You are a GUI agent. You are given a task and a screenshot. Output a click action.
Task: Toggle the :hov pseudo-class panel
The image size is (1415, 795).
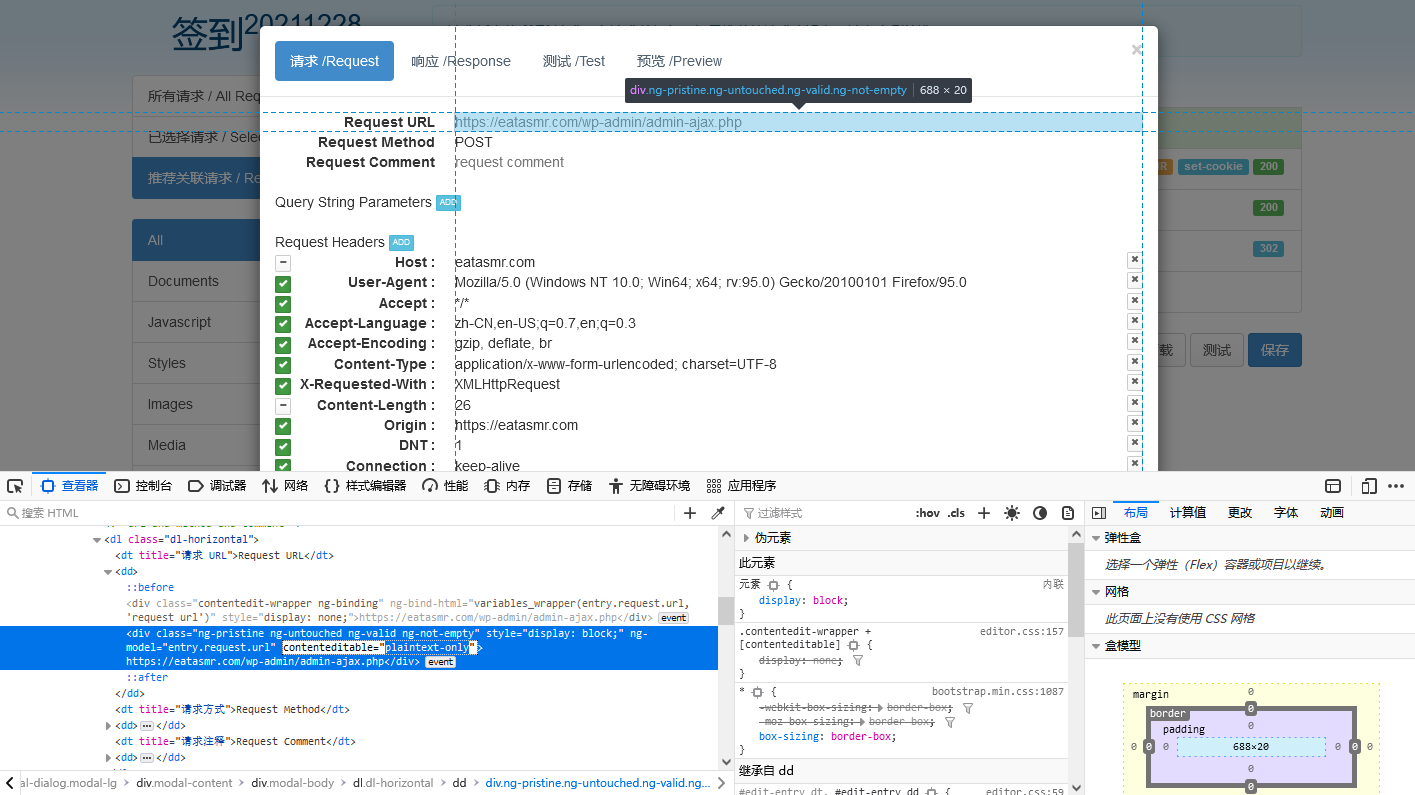(x=928, y=512)
